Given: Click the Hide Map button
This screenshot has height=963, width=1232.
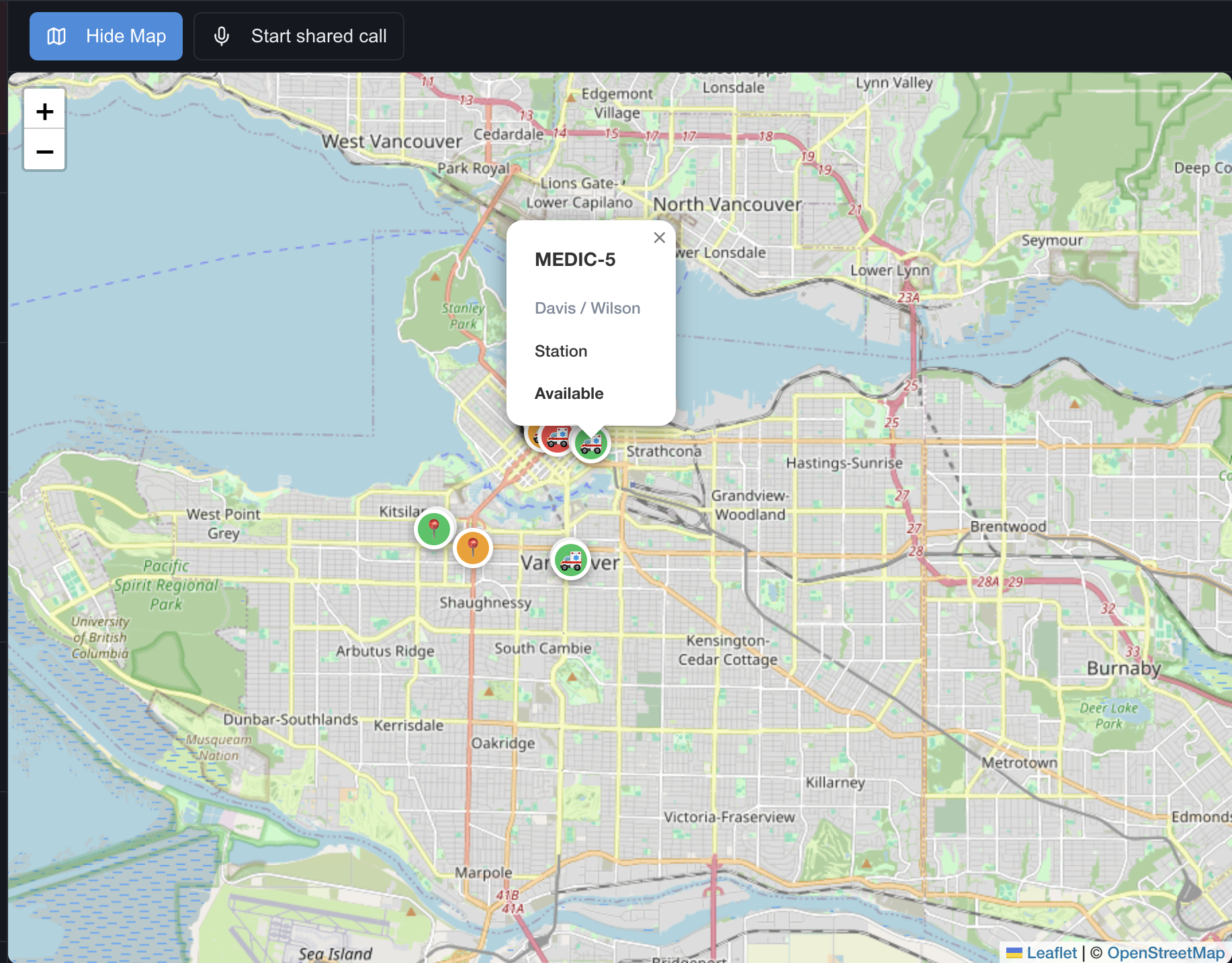Looking at the screenshot, I should [x=106, y=36].
